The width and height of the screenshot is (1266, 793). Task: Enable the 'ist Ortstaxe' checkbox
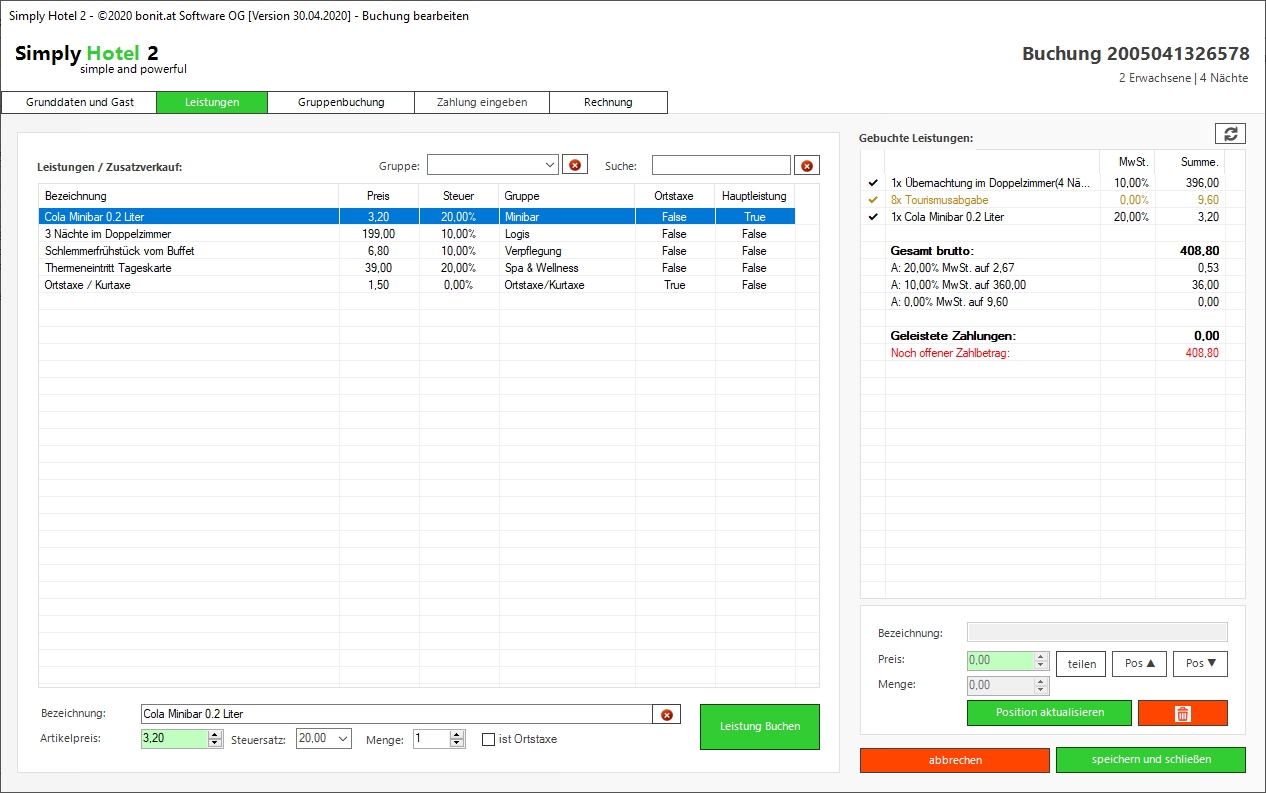point(489,740)
